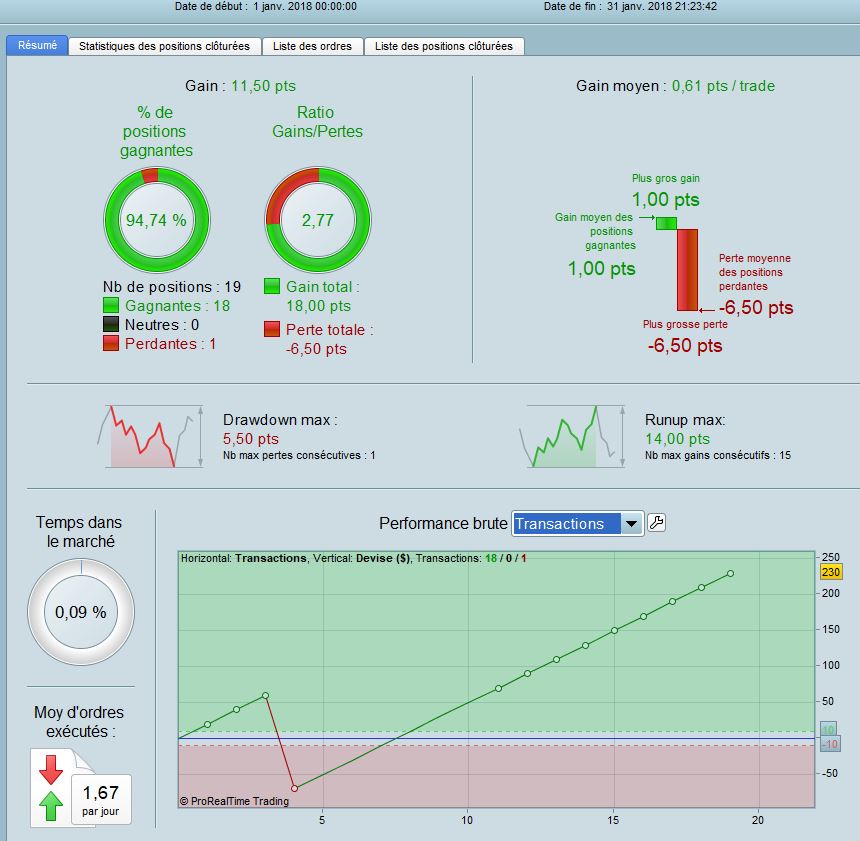Click the red Perdantes legend swatch
The width and height of the screenshot is (860, 841).
click(x=111, y=343)
